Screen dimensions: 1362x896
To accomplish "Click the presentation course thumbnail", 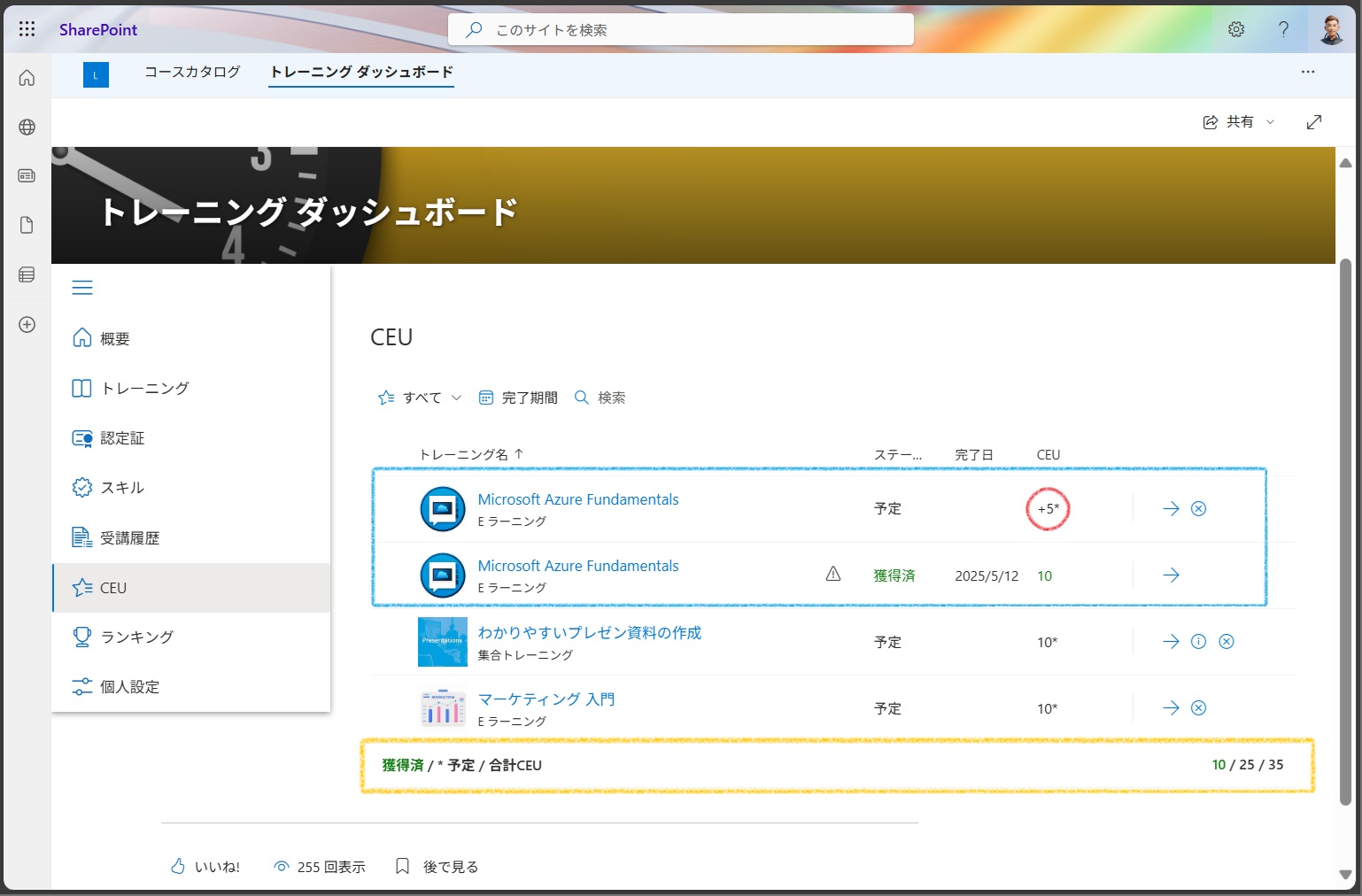I will 443,642.
